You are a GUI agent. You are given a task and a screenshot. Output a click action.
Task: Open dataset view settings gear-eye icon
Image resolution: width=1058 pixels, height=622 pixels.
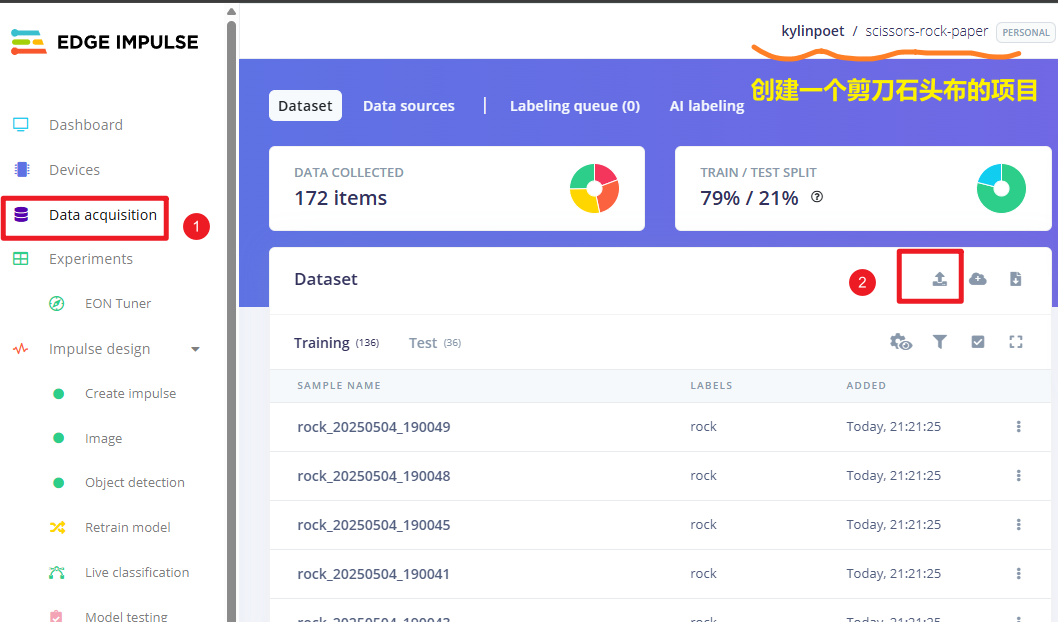(x=901, y=342)
